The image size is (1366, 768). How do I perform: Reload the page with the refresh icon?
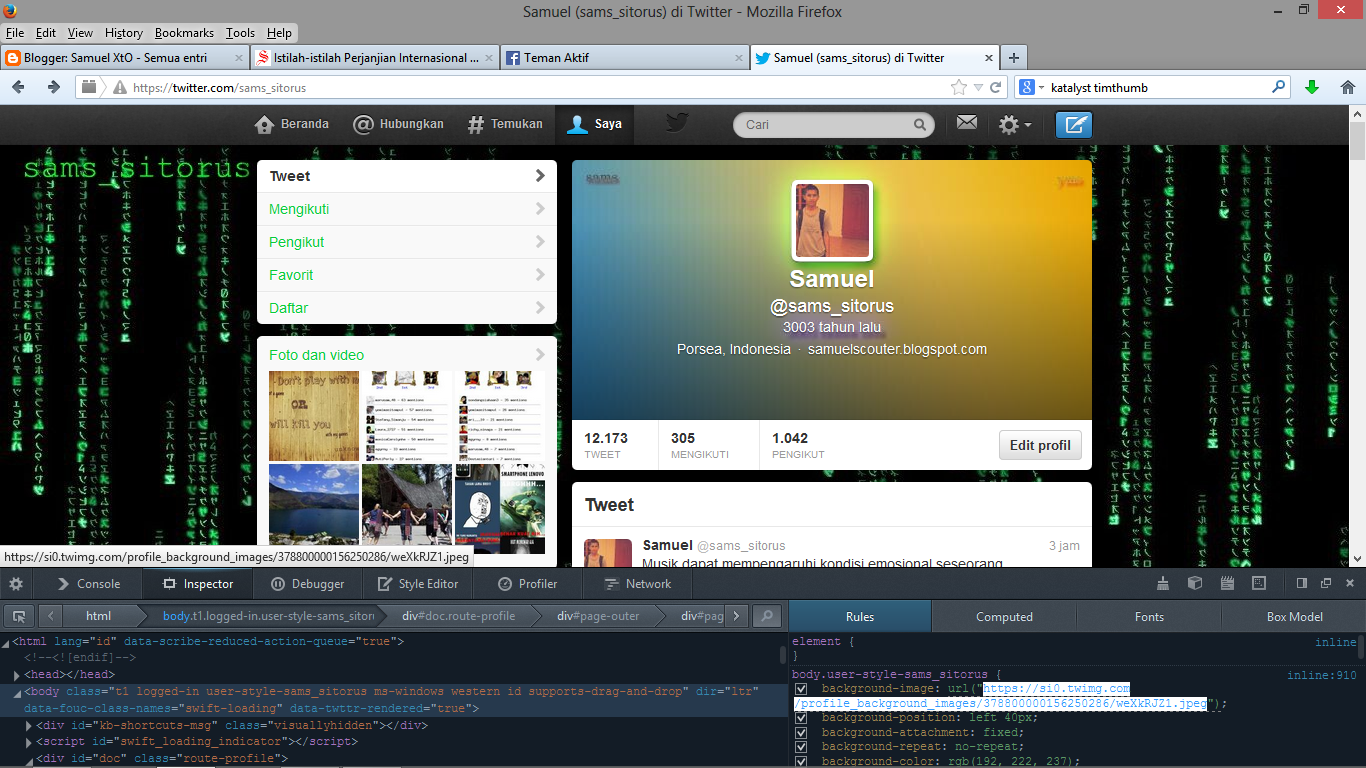click(996, 87)
